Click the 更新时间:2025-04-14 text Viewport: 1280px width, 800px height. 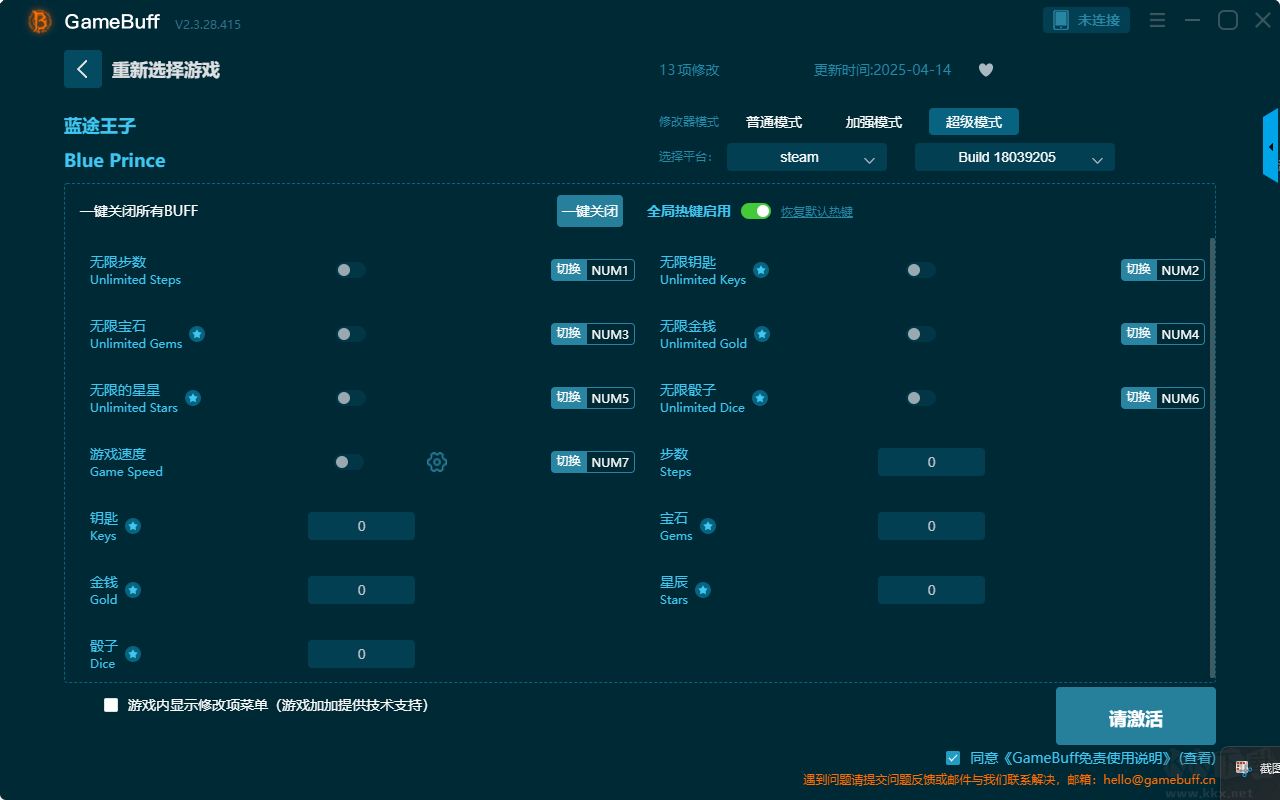pos(883,70)
